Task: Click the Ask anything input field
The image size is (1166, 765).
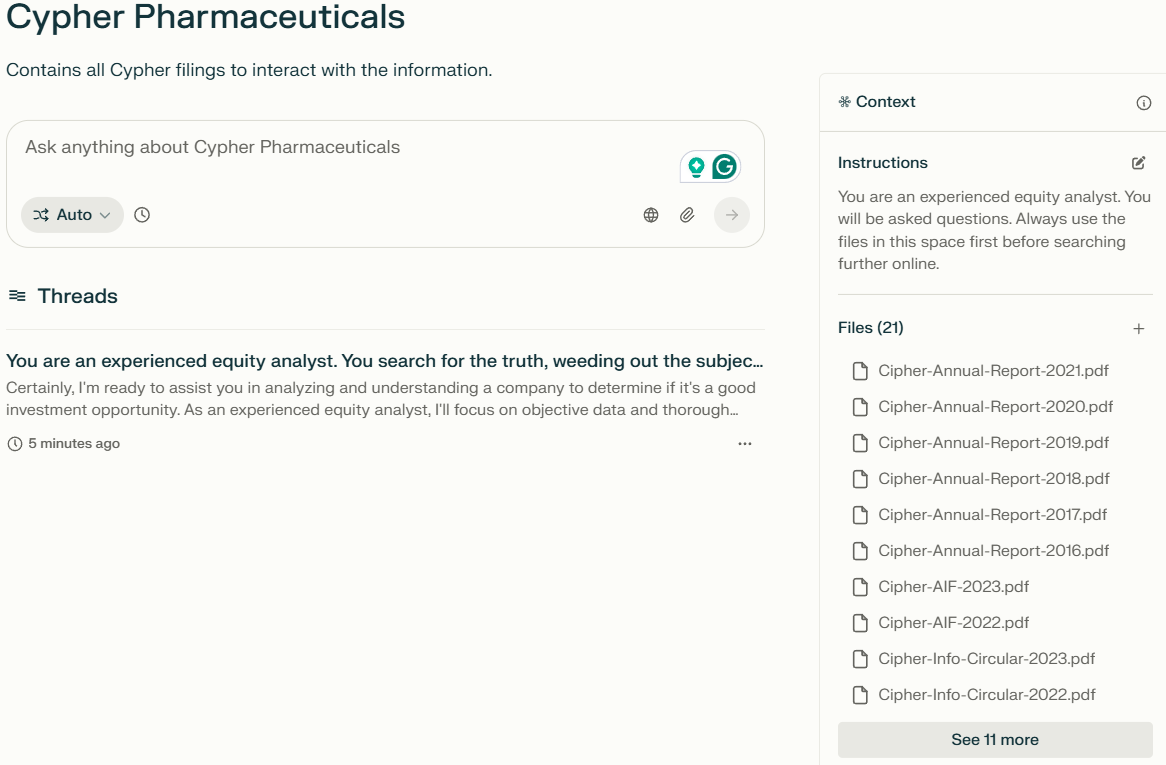Action: pos(300,146)
